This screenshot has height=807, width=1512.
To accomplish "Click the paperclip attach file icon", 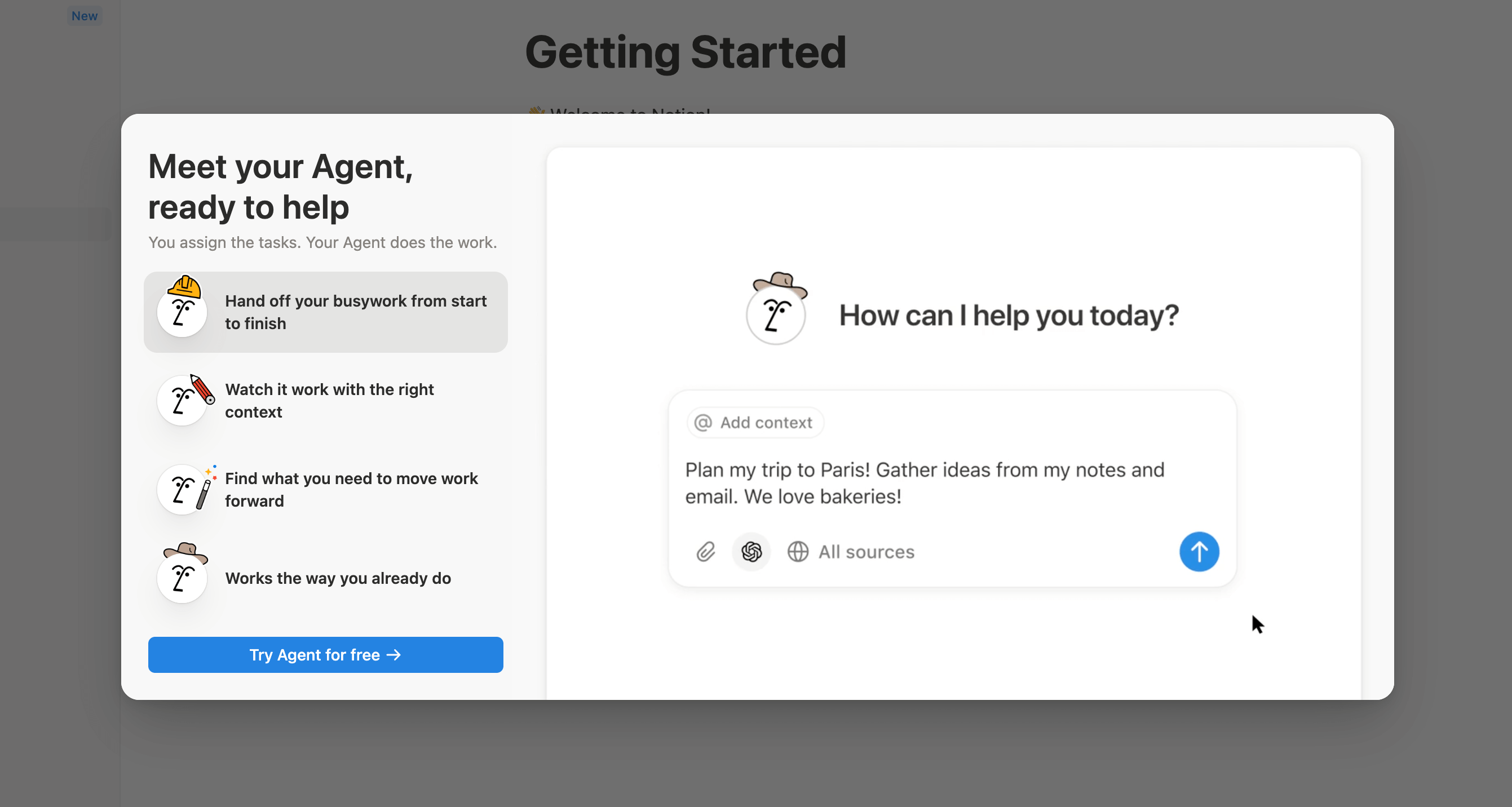I will coord(705,552).
